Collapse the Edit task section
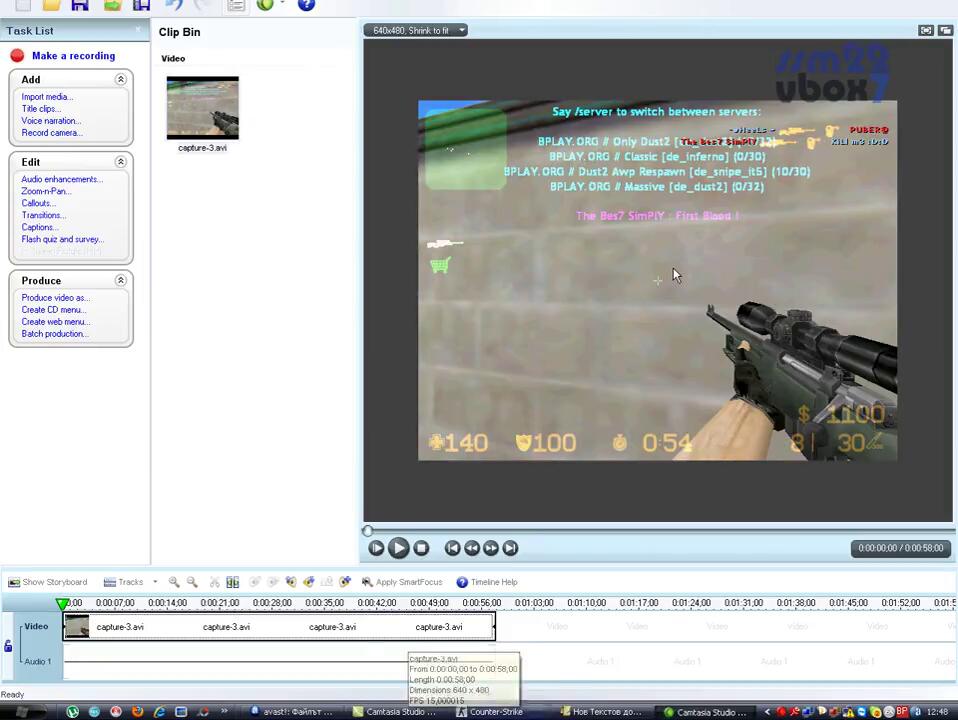Viewport: 958px width, 720px height. coord(120,162)
